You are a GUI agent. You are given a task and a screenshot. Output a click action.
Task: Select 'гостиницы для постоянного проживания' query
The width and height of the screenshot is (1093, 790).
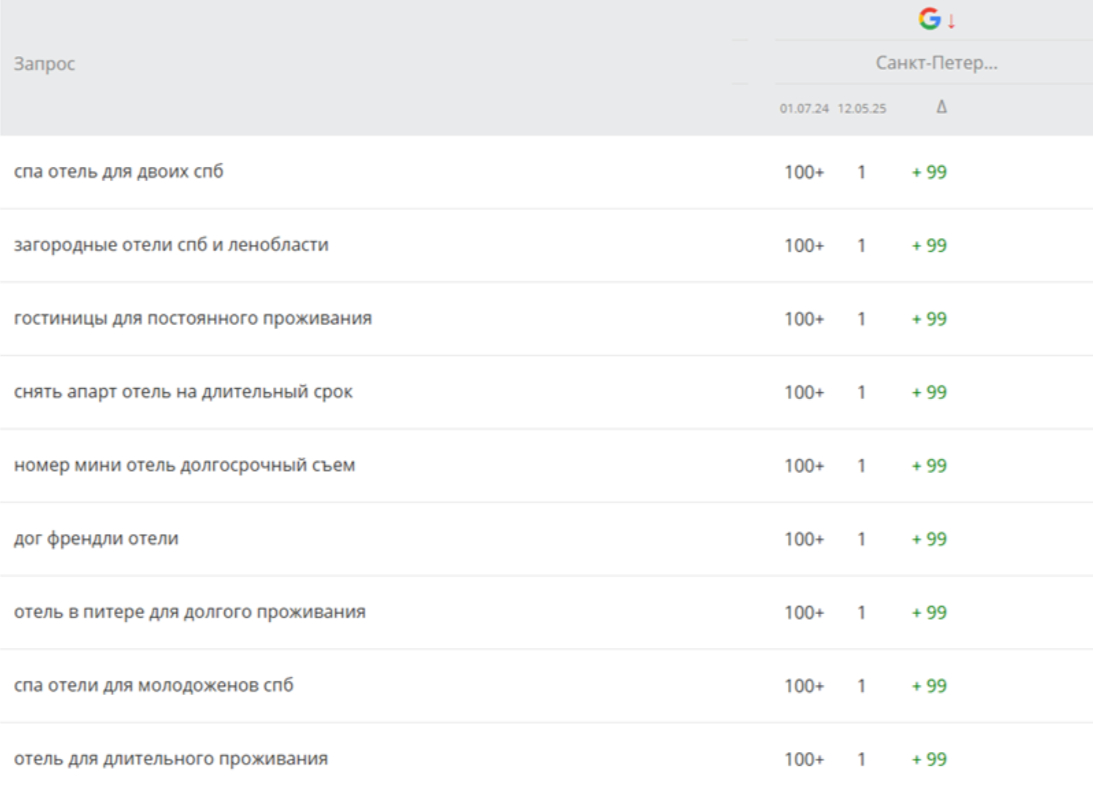pos(193,319)
